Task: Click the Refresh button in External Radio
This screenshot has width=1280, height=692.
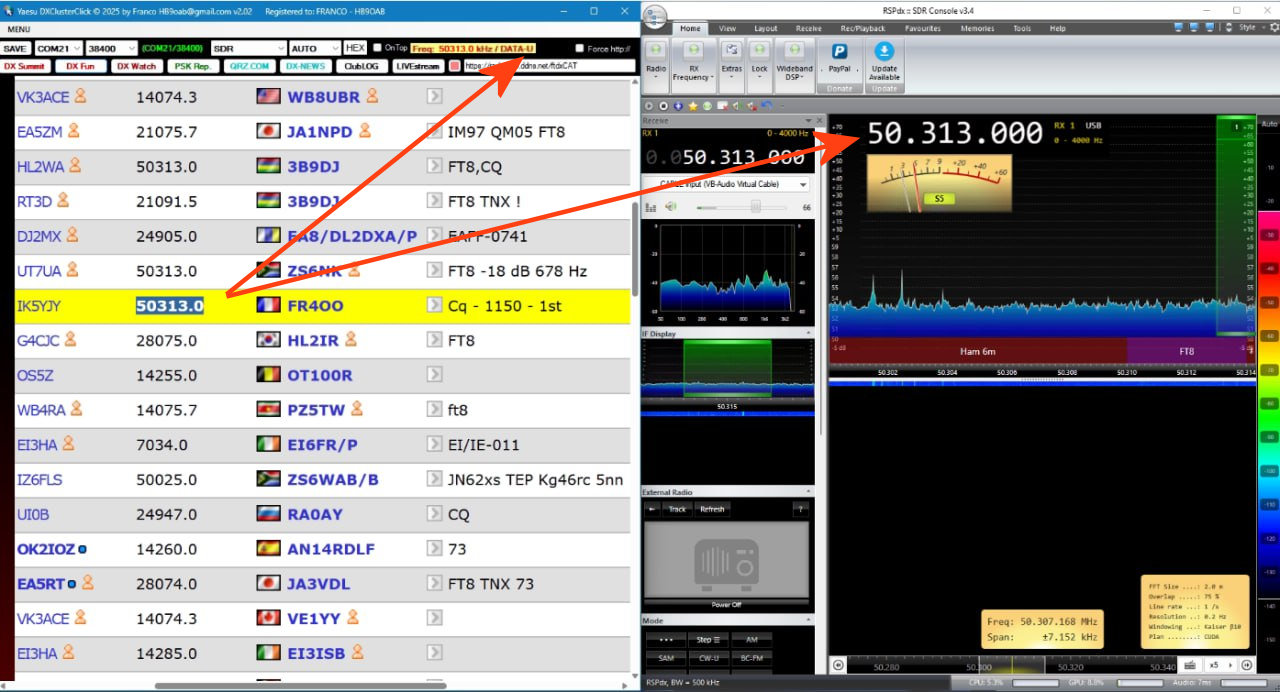Action: click(x=712, y=509)
